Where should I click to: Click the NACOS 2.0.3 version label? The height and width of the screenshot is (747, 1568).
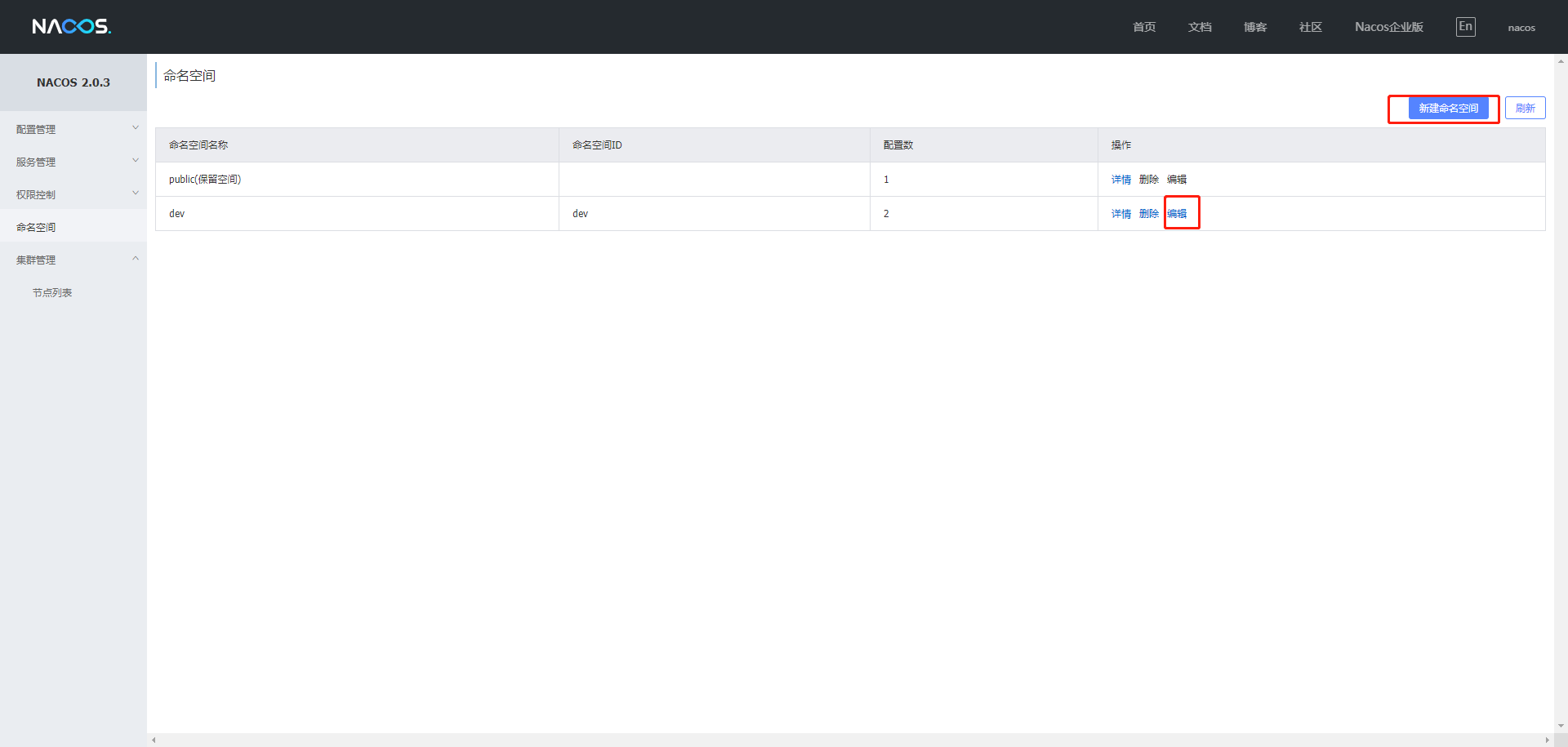click(x=73, y=82)
